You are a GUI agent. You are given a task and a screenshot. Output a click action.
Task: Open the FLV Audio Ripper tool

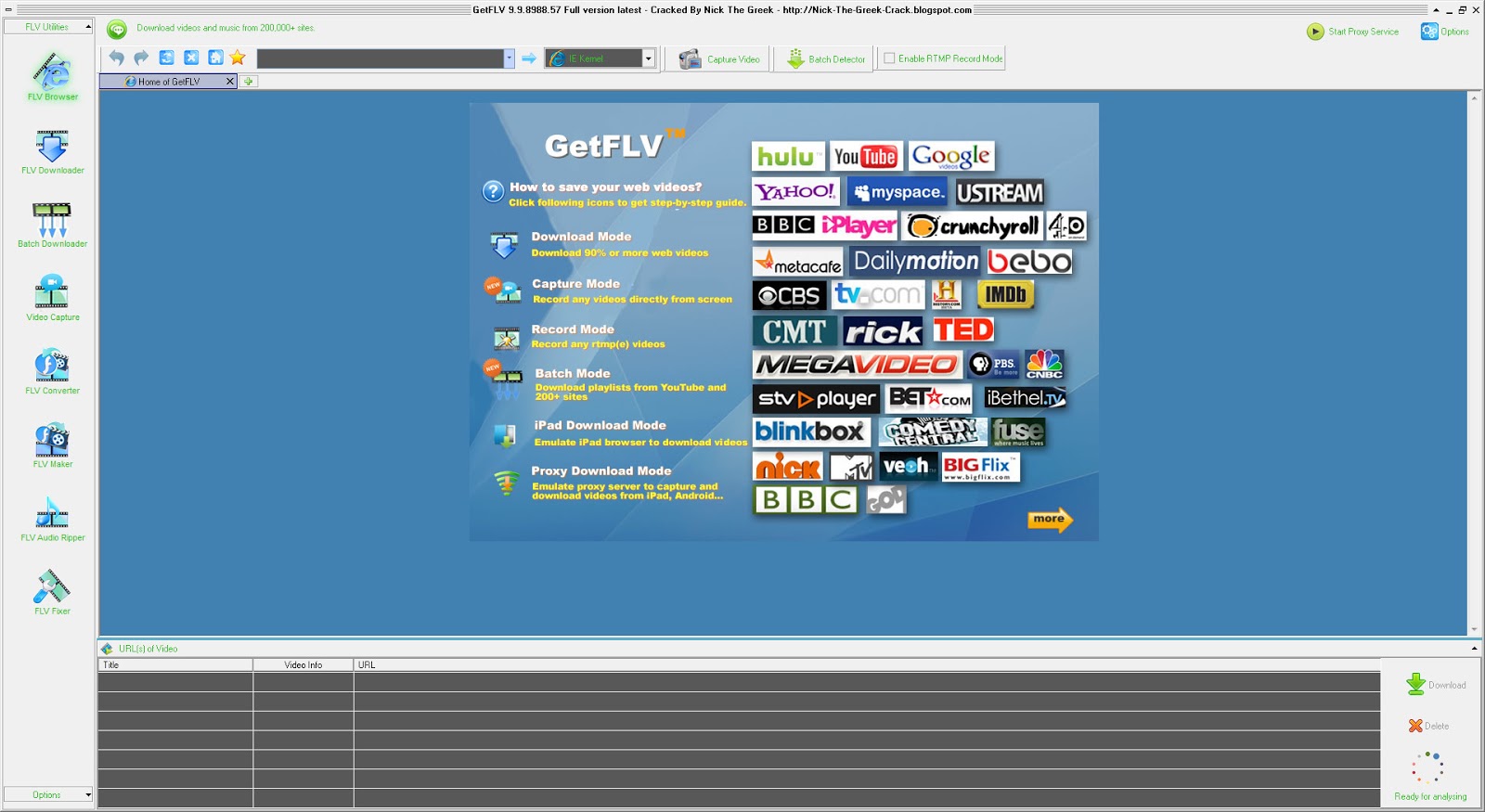point(52,519)
